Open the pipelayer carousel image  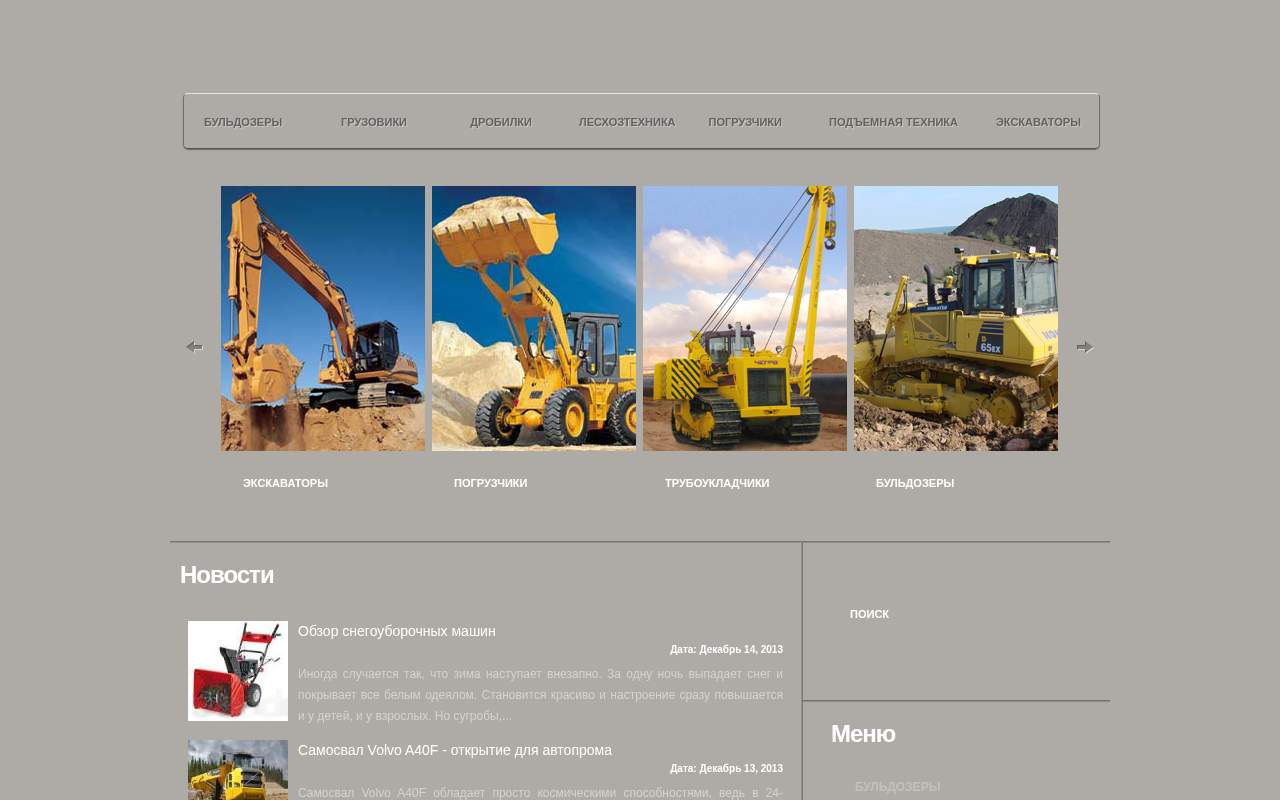point(745,318)
